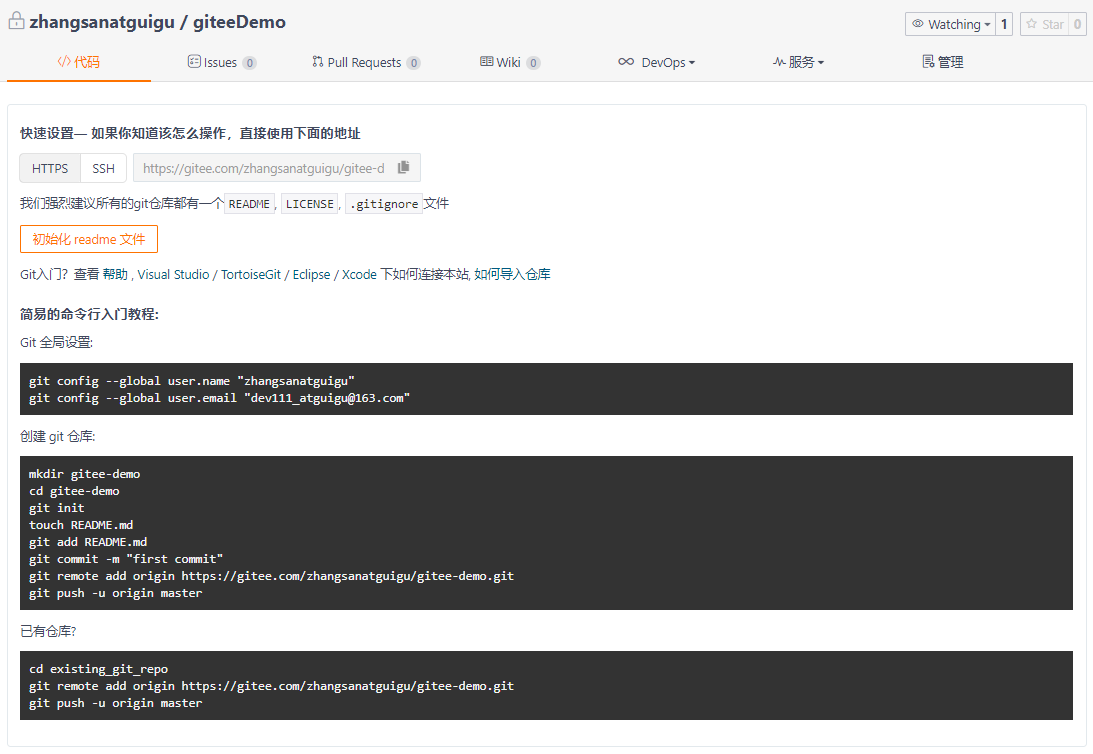Click the 创建 git 仓库 label

(57, 436)
